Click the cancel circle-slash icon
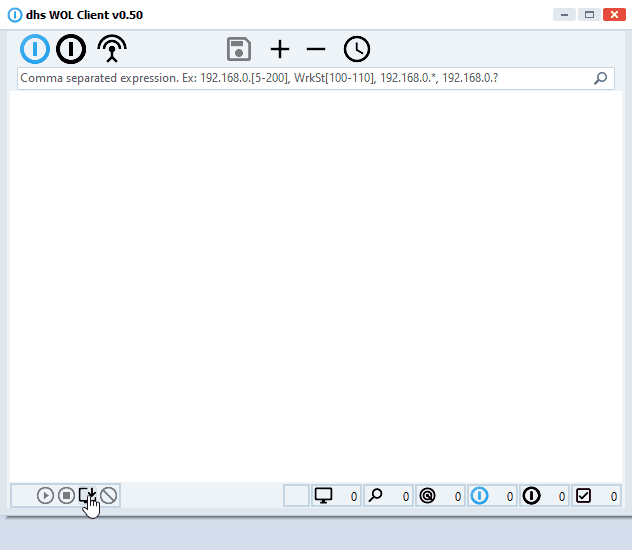Screen dimensions: 632x550 [x=109, y=495]
